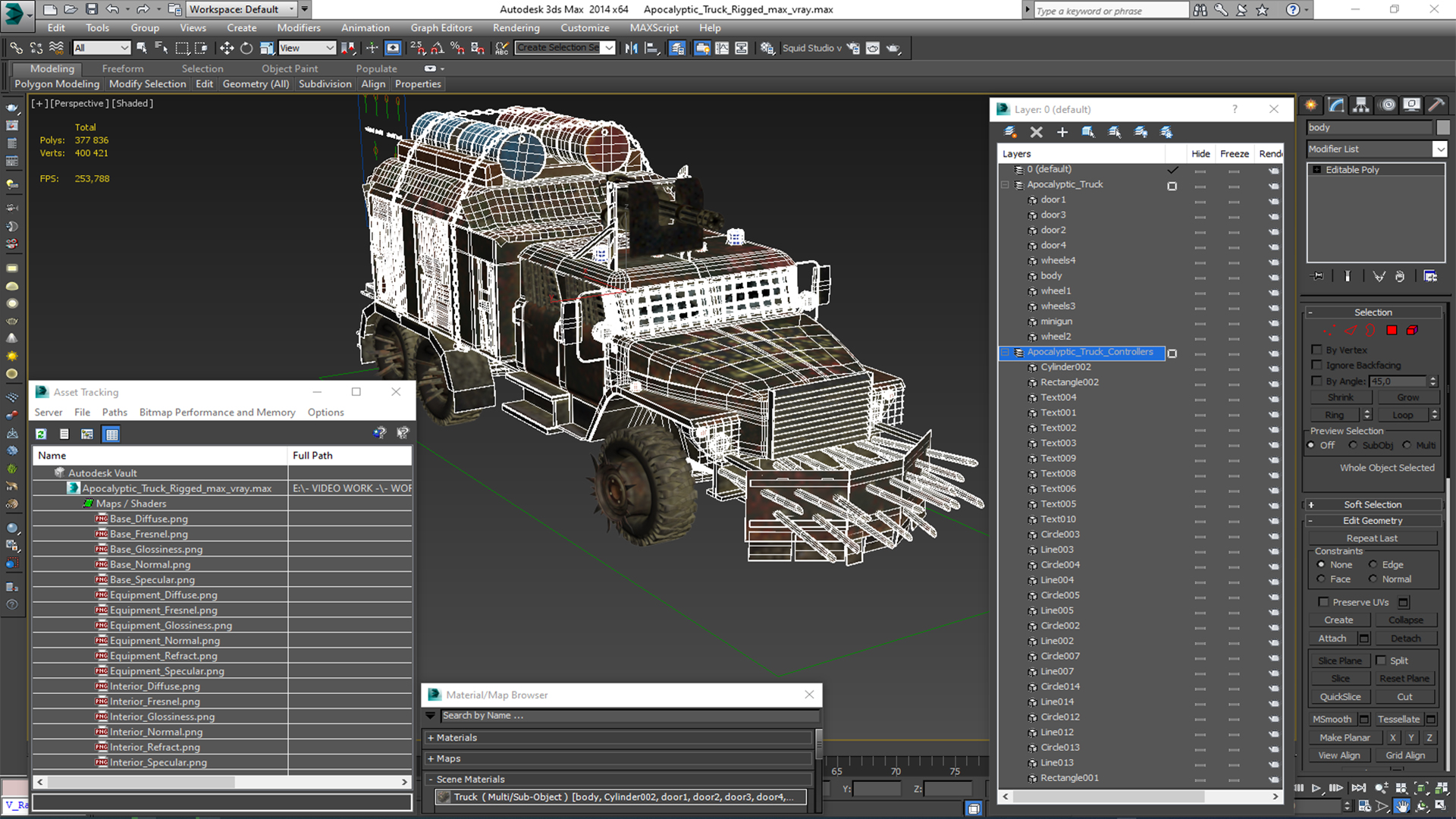This screenshot has height=819, width=1456.
Task: Refresh the Asset Tracking list
Action: 41,434
